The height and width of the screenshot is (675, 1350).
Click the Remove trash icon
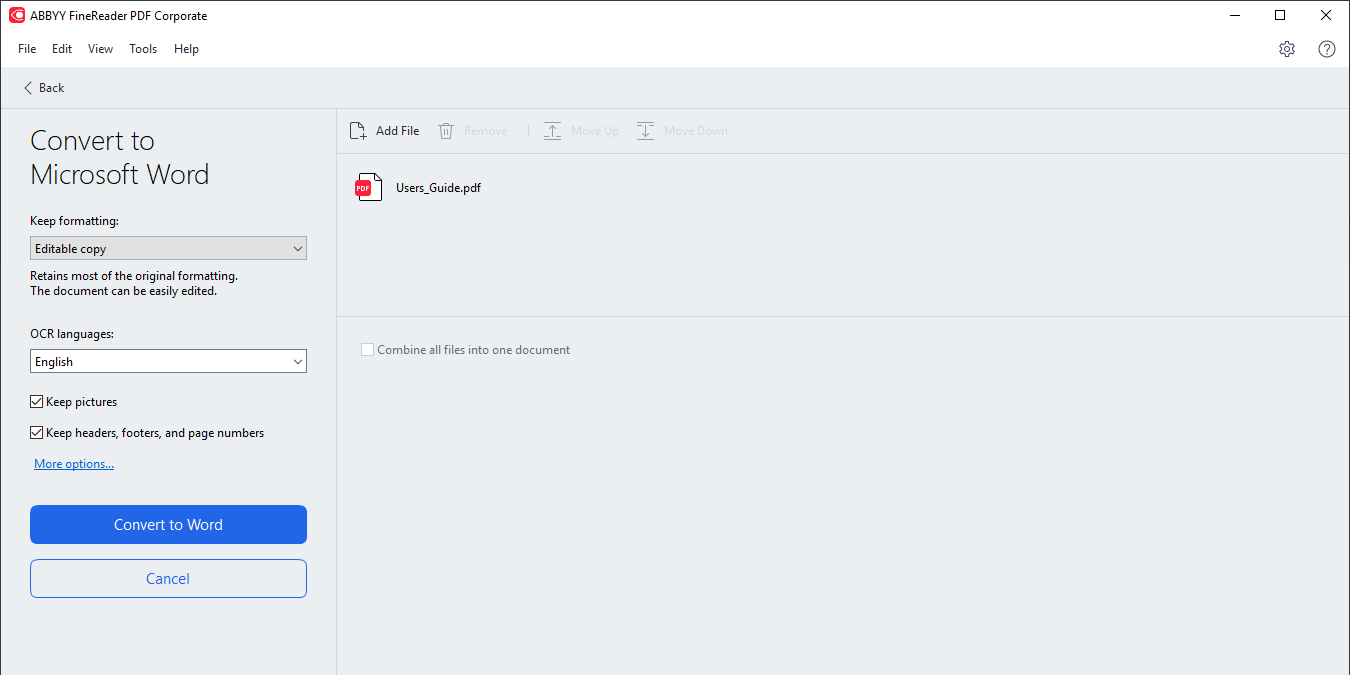click(446, 131)
